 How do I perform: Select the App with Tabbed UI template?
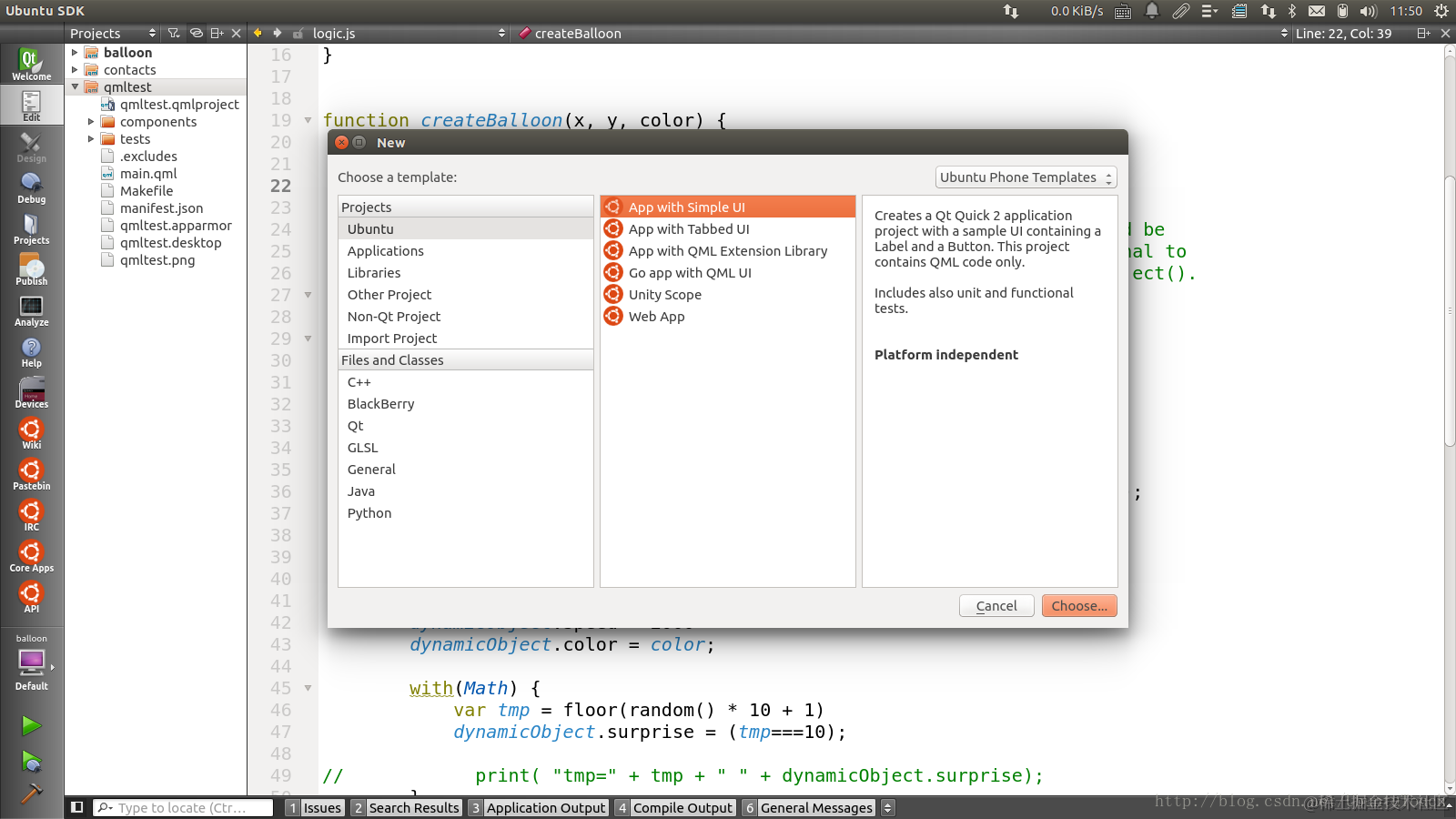728,229
